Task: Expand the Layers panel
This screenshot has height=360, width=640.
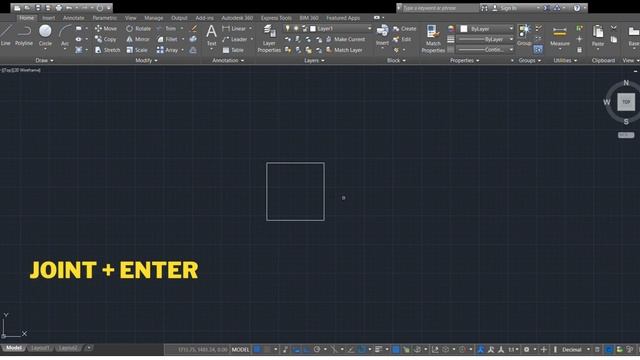Action: [314, 60]
